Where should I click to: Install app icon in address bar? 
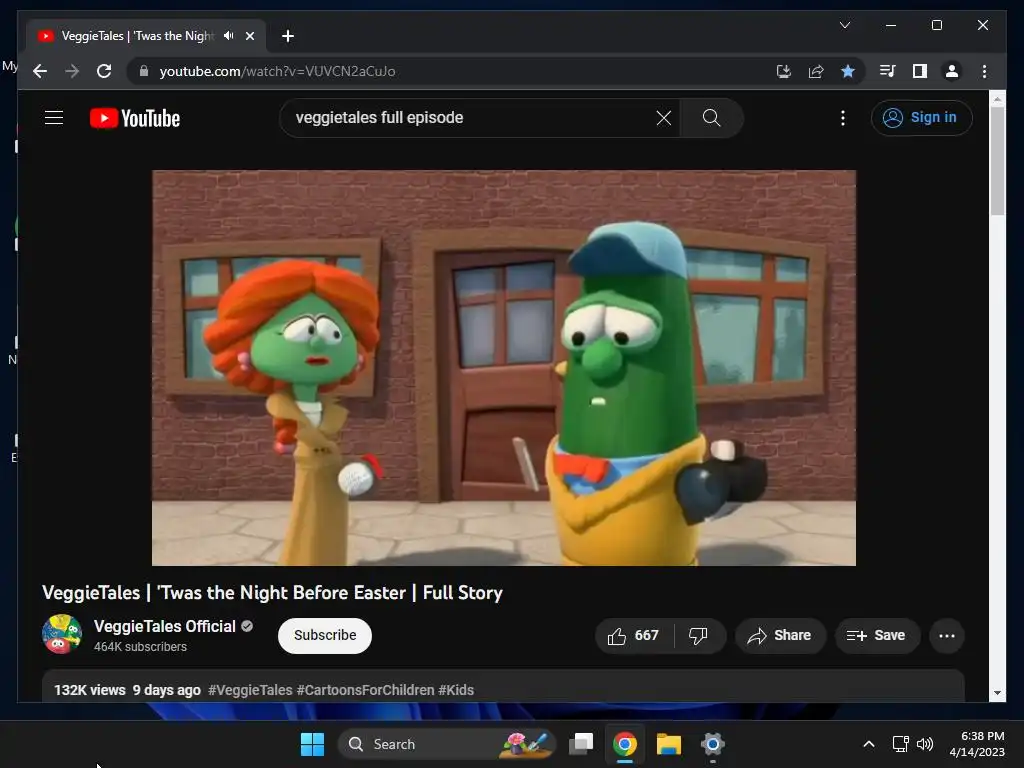pyautogui.click(x=784, y=71)
